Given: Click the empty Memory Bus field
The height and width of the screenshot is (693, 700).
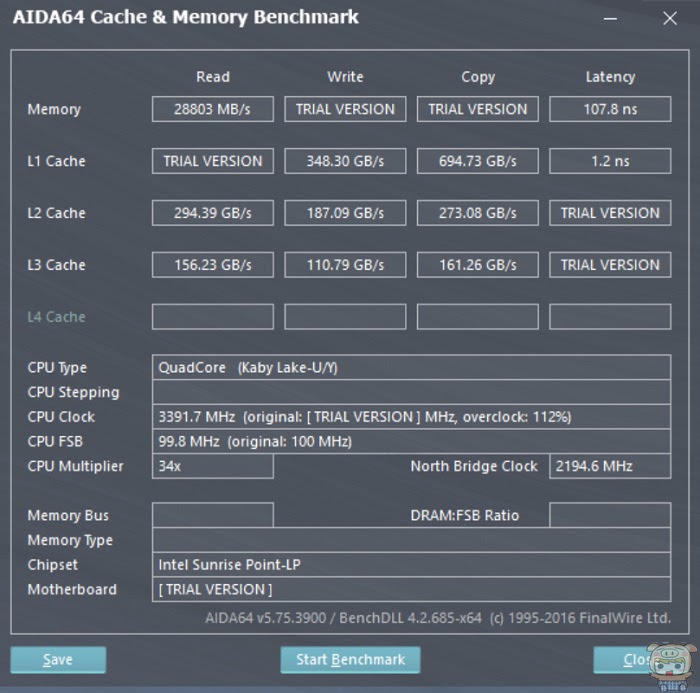Looking at the screenshot, I should tap(212, 515).
